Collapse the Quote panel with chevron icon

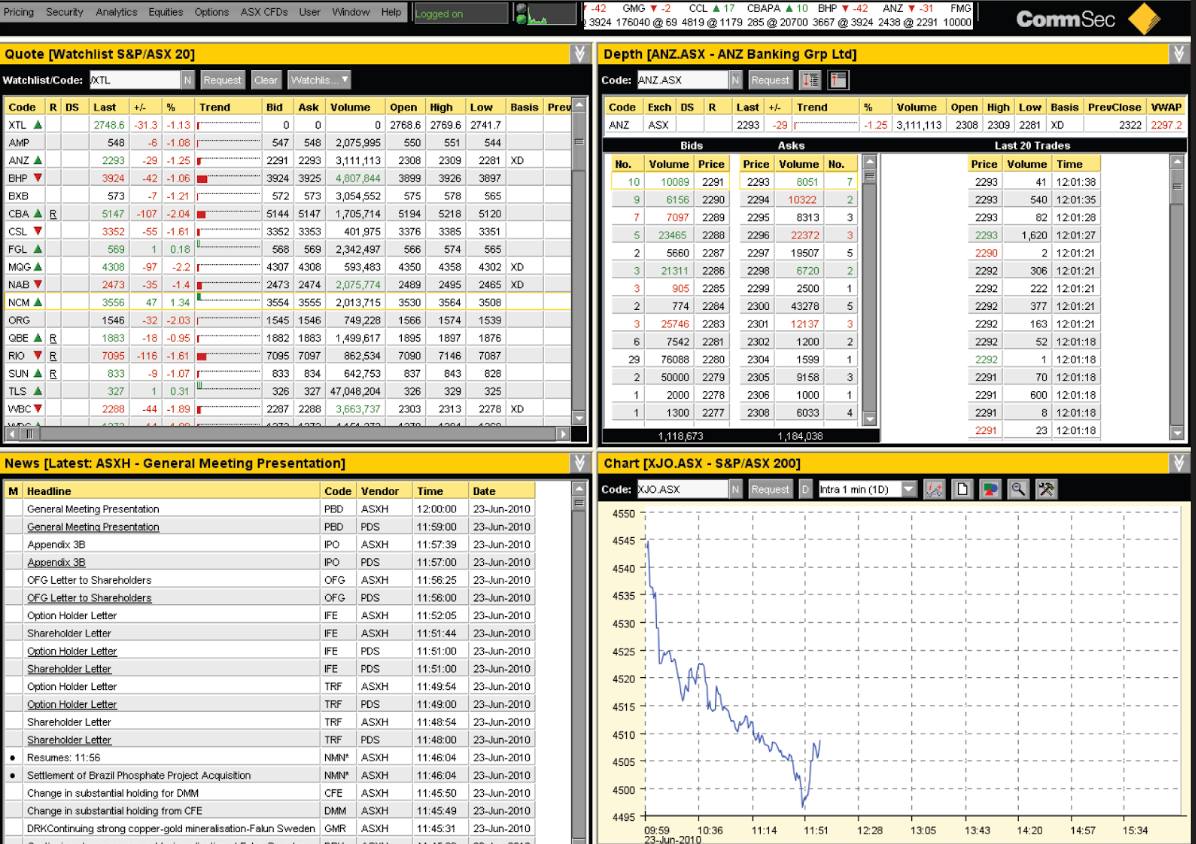point(579,53)
